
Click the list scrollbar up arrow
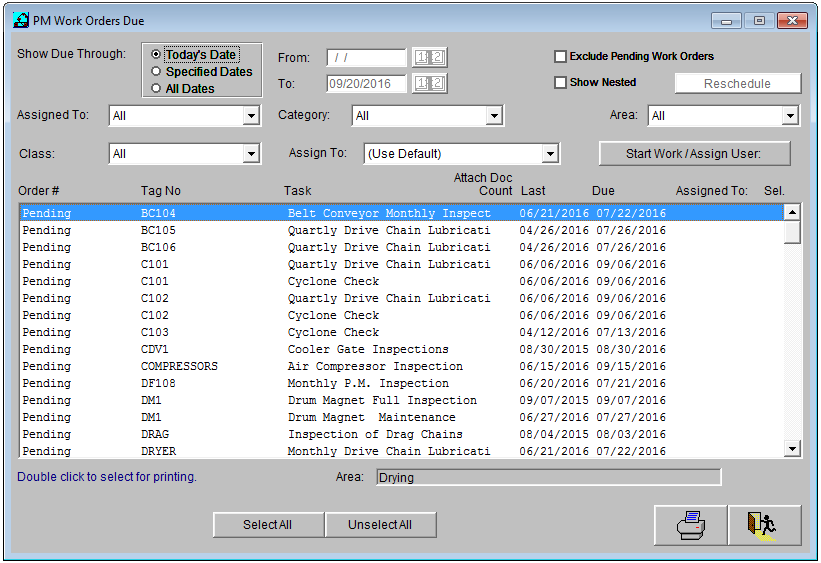[792, 212]
